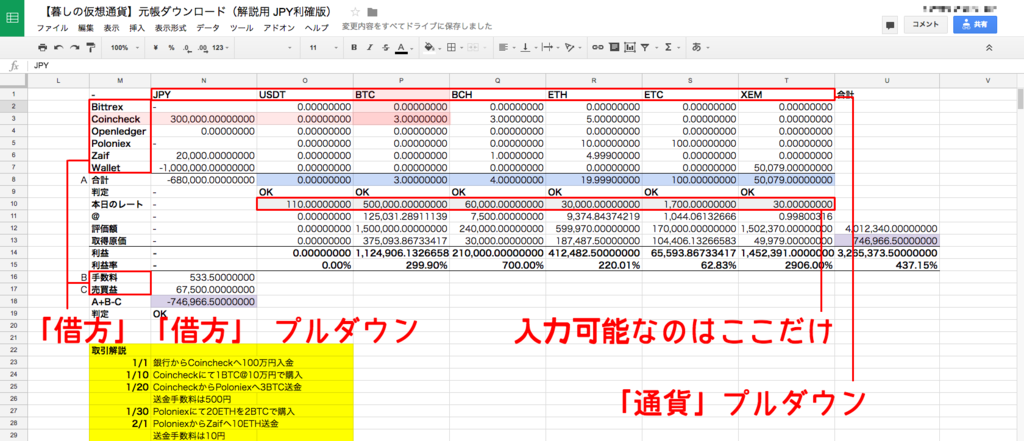Viewport: 1024px width, 441px height.
Task: Click the print icon
Action: (42, 48)
